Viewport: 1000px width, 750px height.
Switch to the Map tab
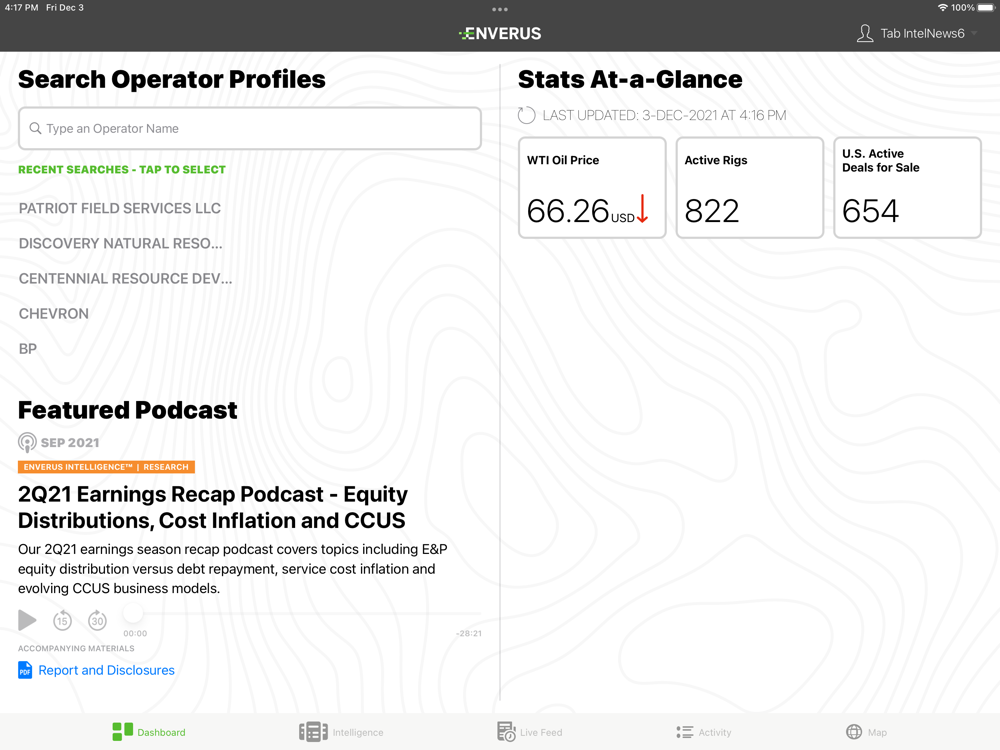point(866,732)
